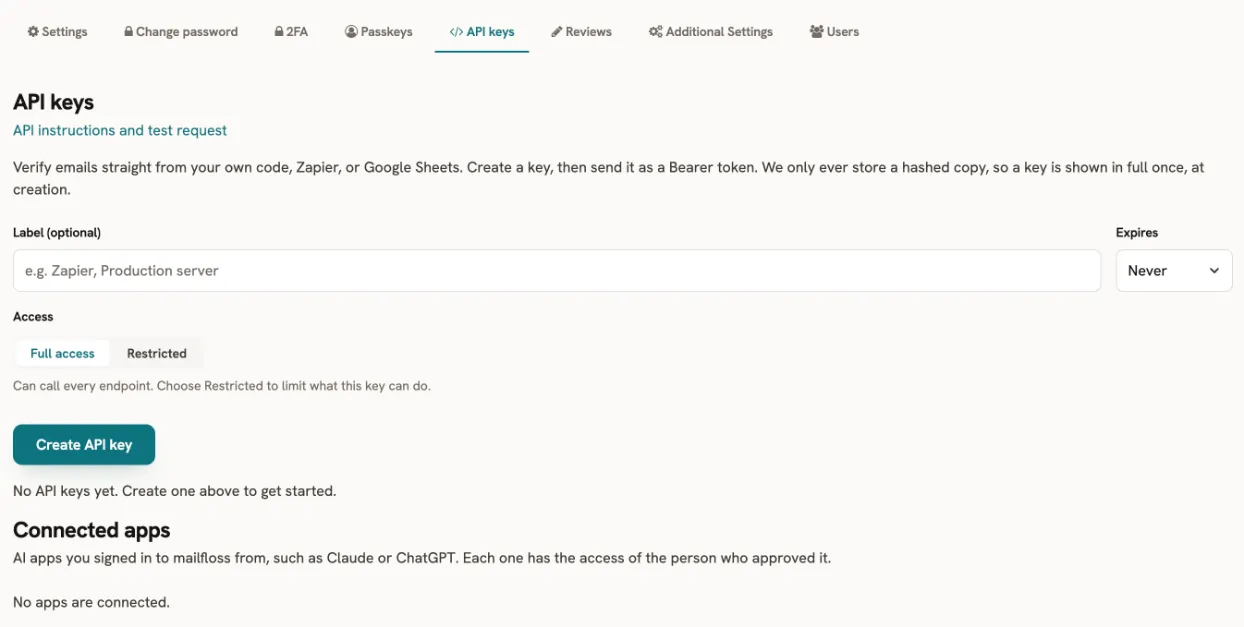Click the Create API key button
Viewport: 1244px width, 627px height.
84,445
